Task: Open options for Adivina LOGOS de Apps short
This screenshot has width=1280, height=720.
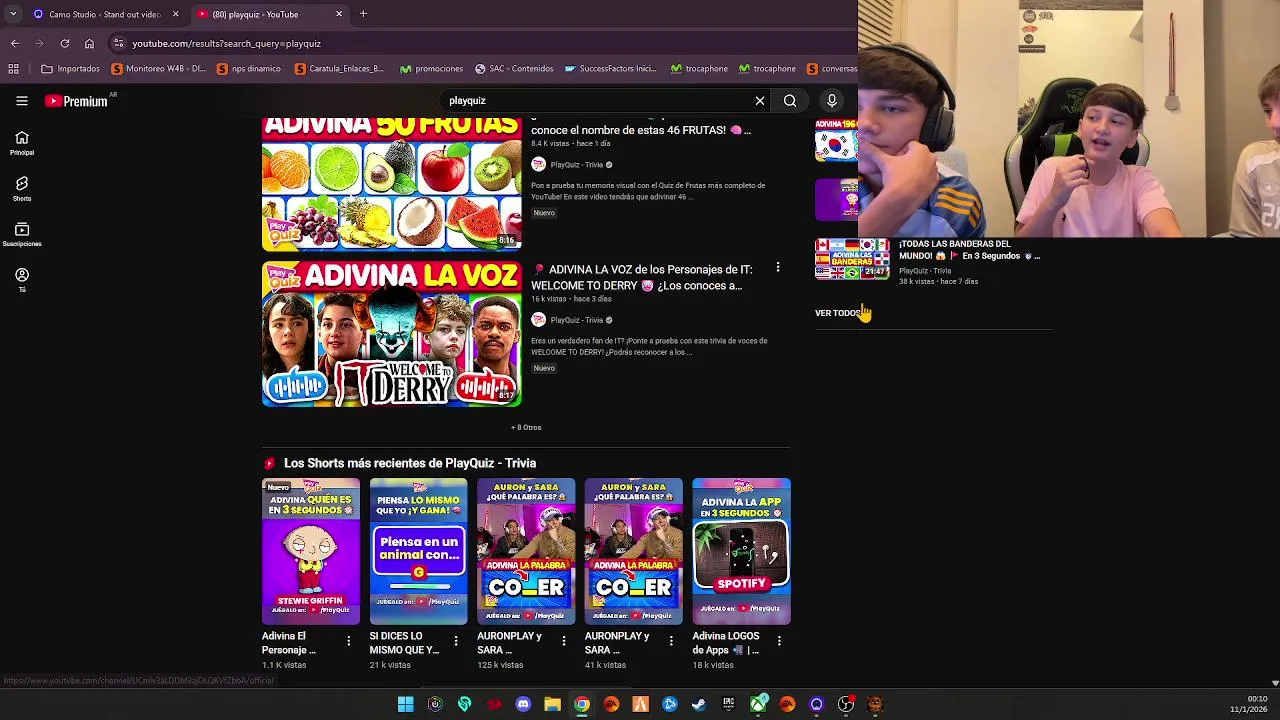Action: tap(778, 641)
